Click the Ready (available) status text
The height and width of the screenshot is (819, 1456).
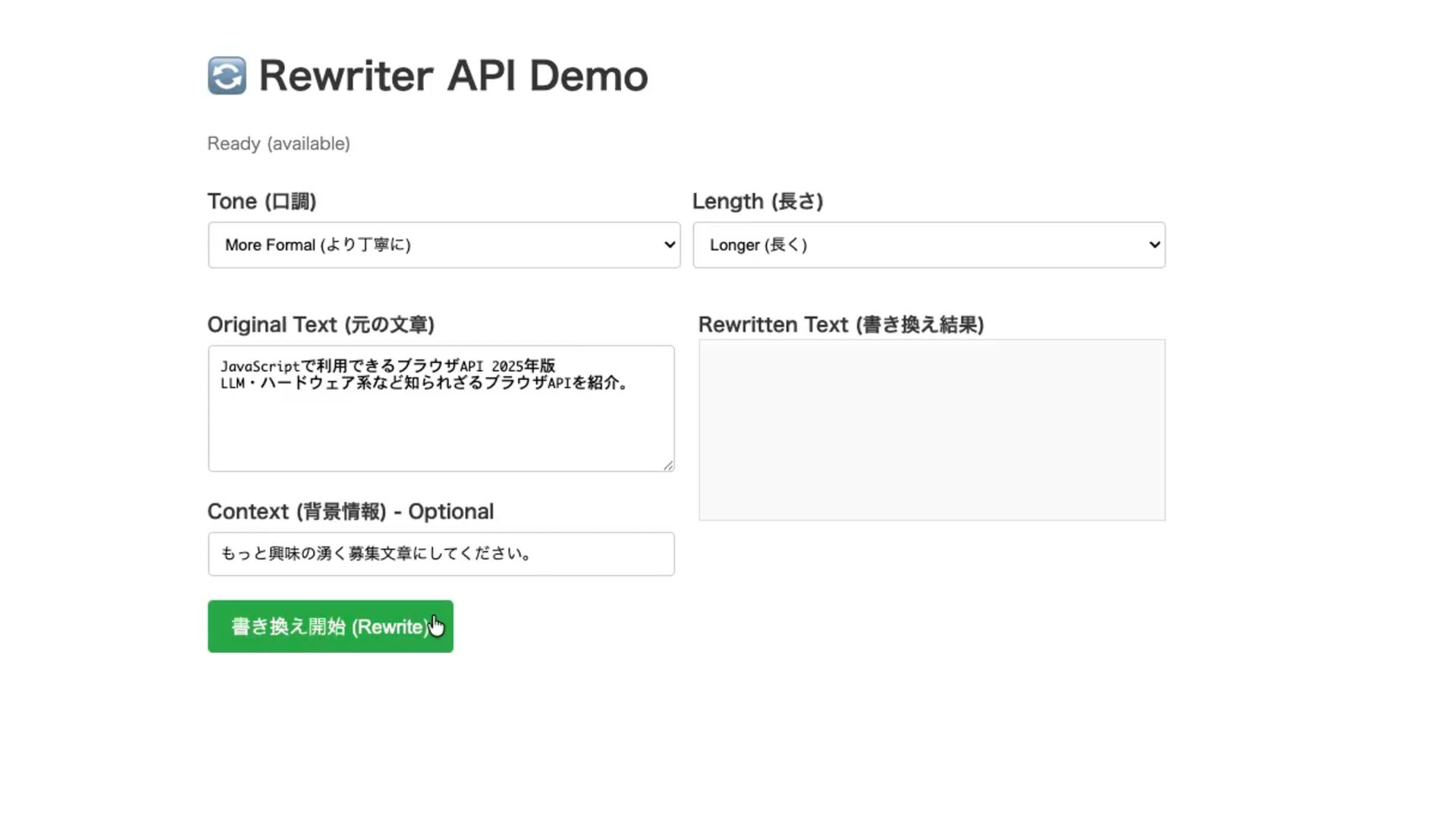click(x=278, y=143)
